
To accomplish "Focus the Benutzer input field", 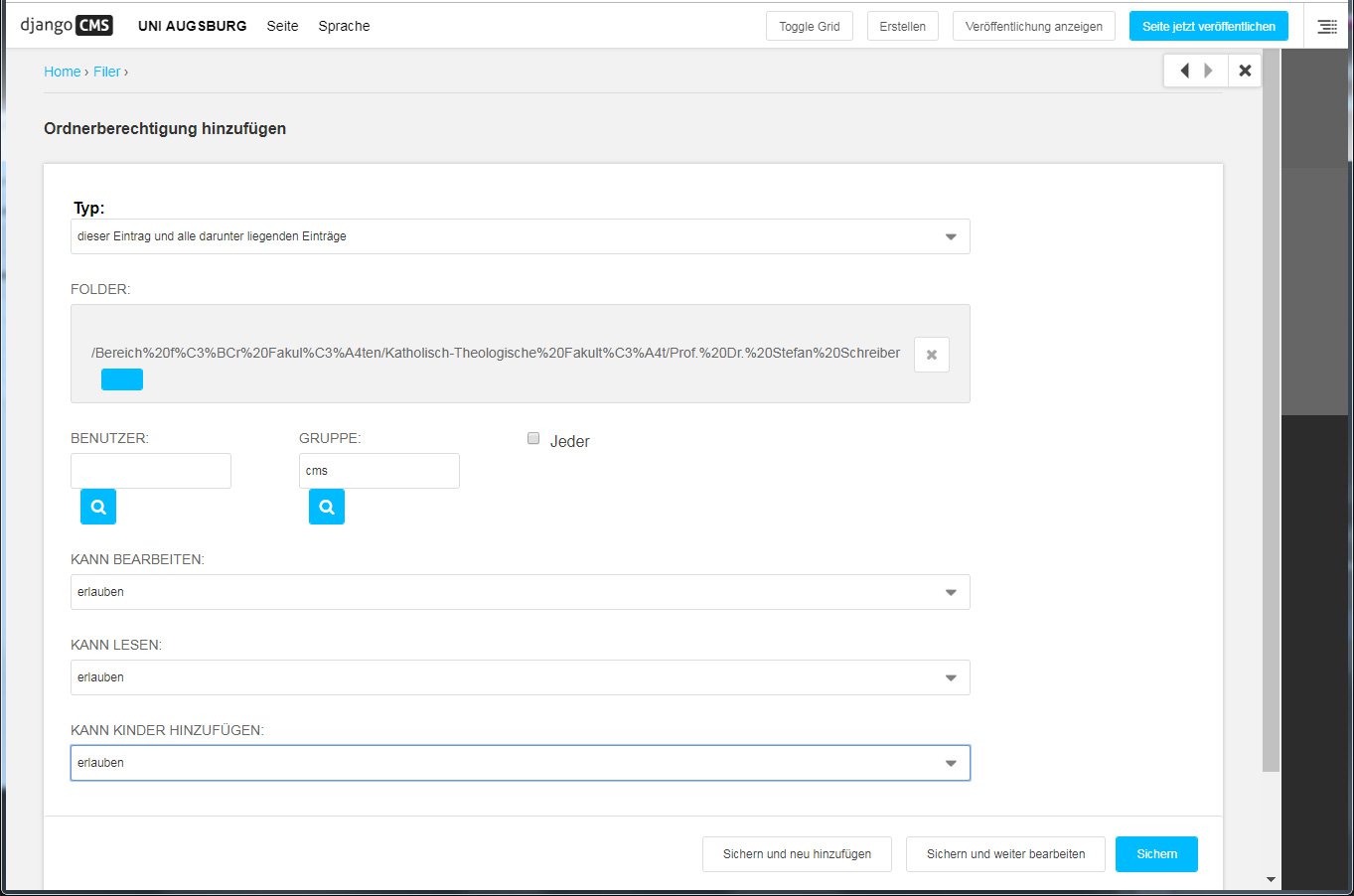I will (151, 471).
